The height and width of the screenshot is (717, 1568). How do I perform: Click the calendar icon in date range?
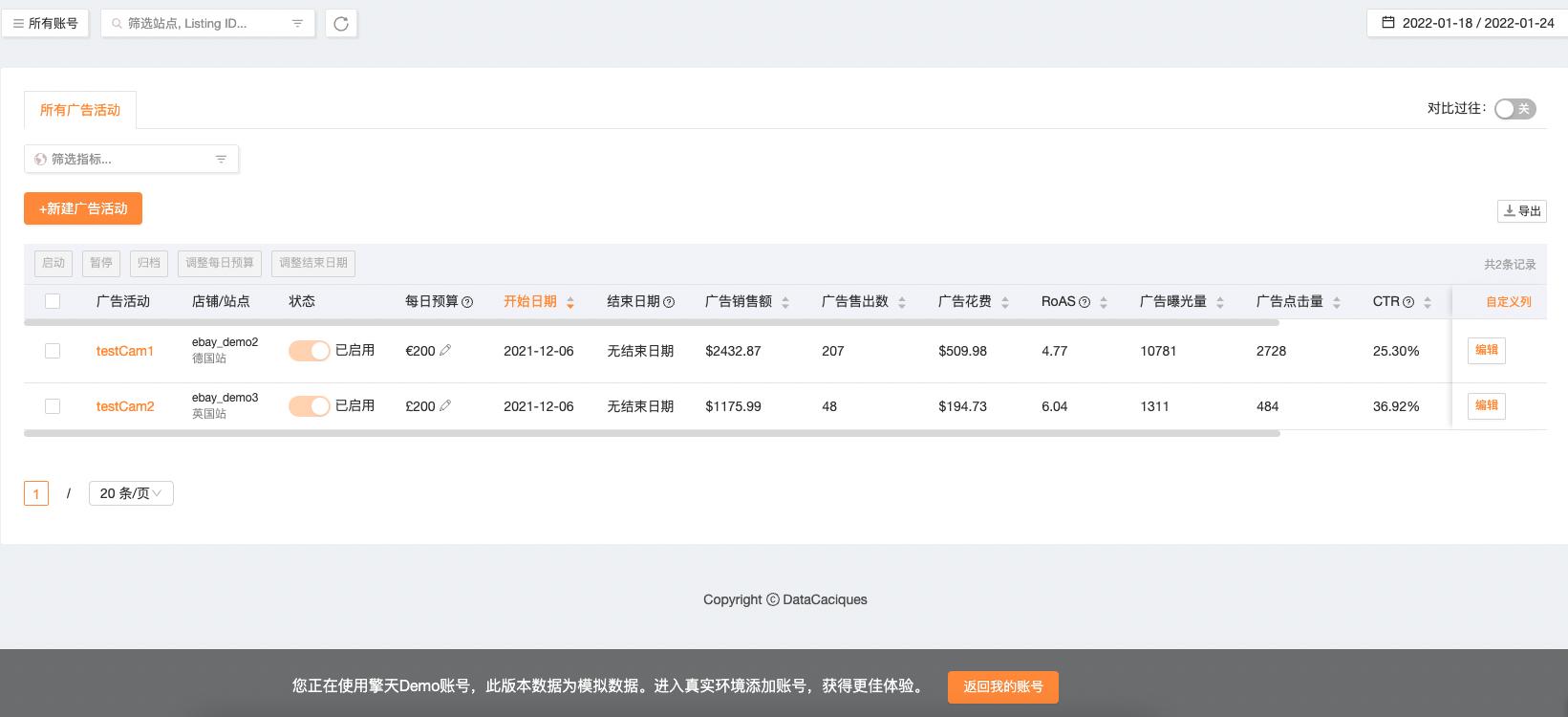tap(1388, 22)
